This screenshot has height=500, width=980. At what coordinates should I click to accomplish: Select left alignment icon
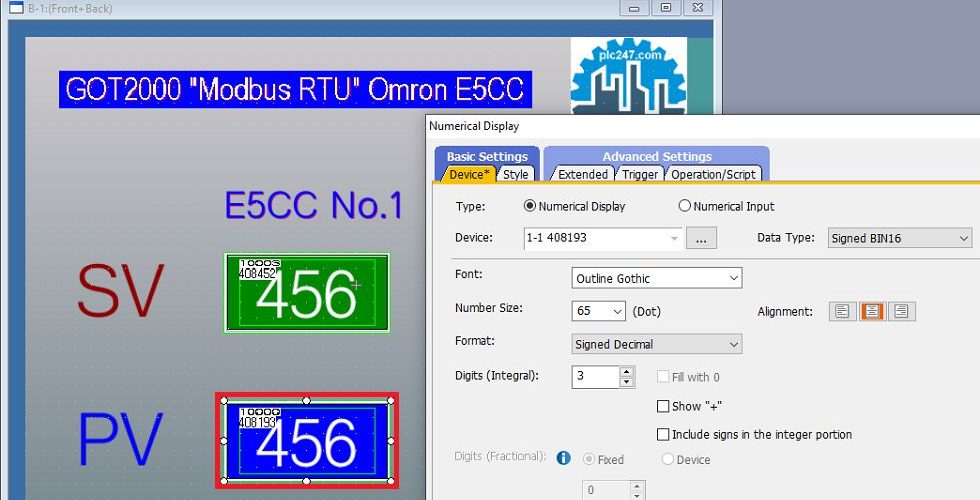point(842,311)
